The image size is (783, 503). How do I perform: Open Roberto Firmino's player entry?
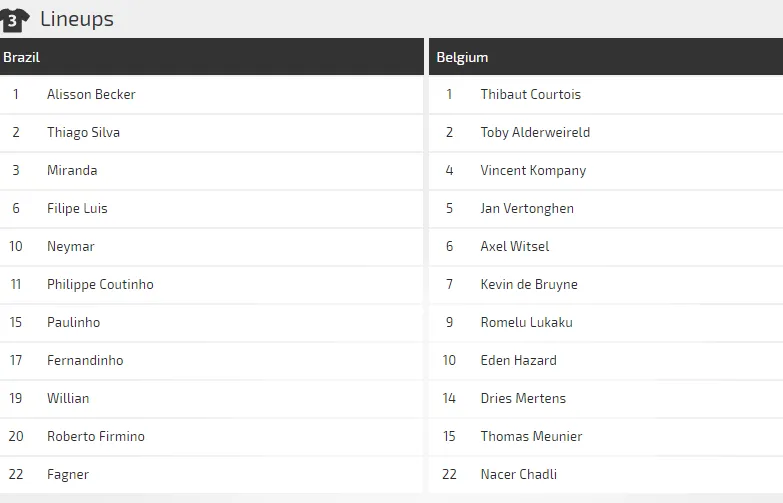(x=96, y=436)
